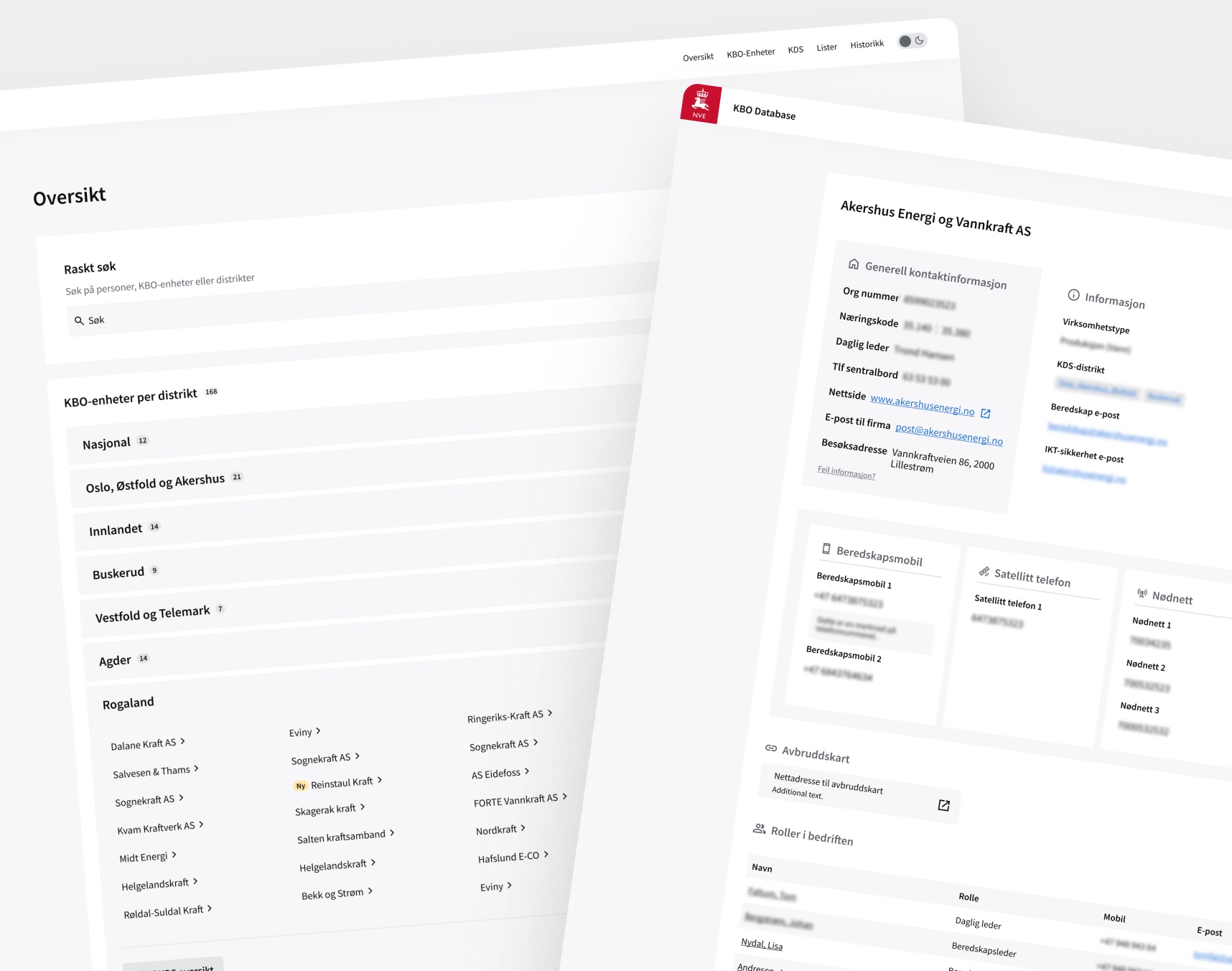Open Historikk in the top navigation

(867, 45)
